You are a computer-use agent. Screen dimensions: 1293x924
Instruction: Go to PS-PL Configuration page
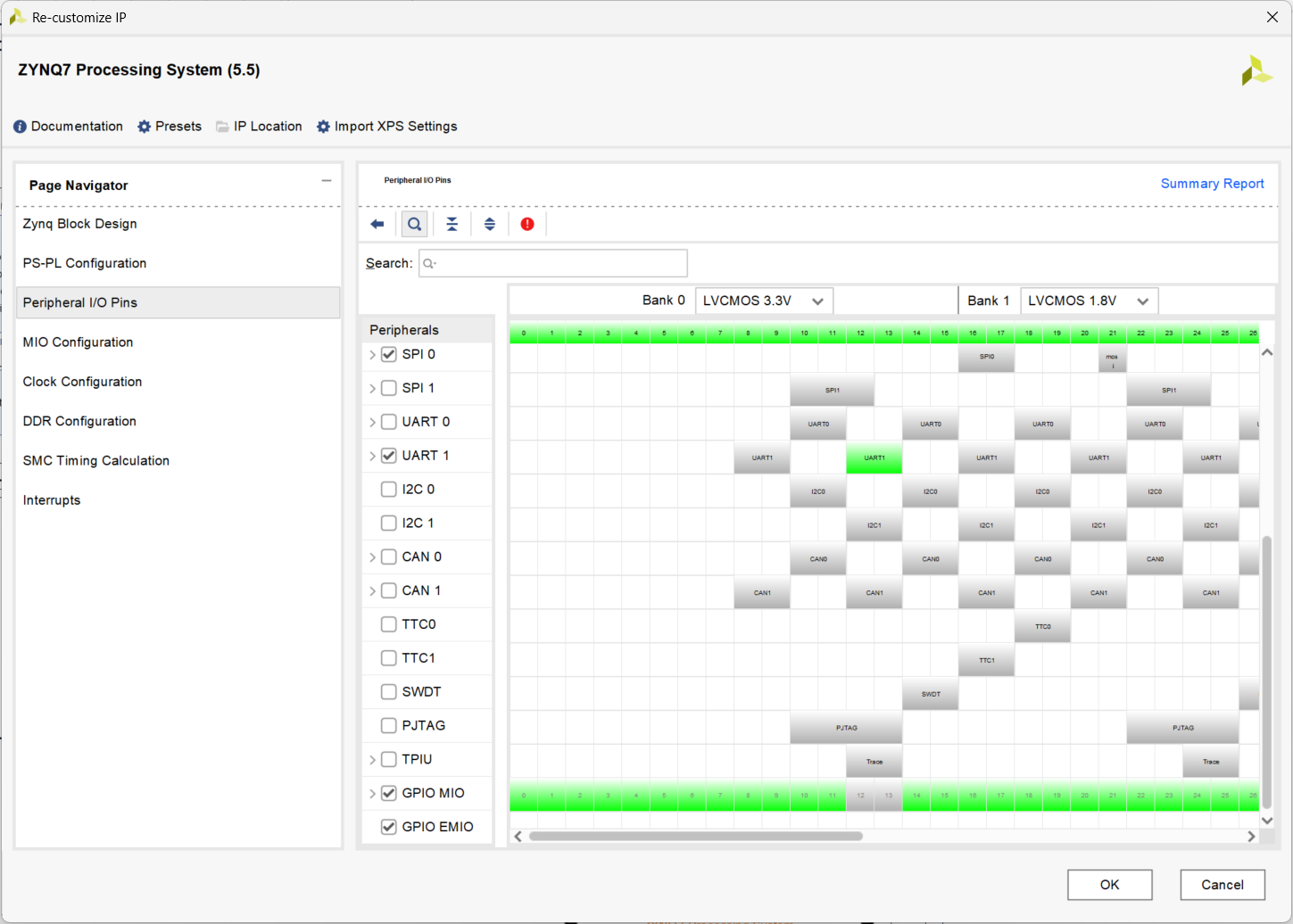pos(178,263)
